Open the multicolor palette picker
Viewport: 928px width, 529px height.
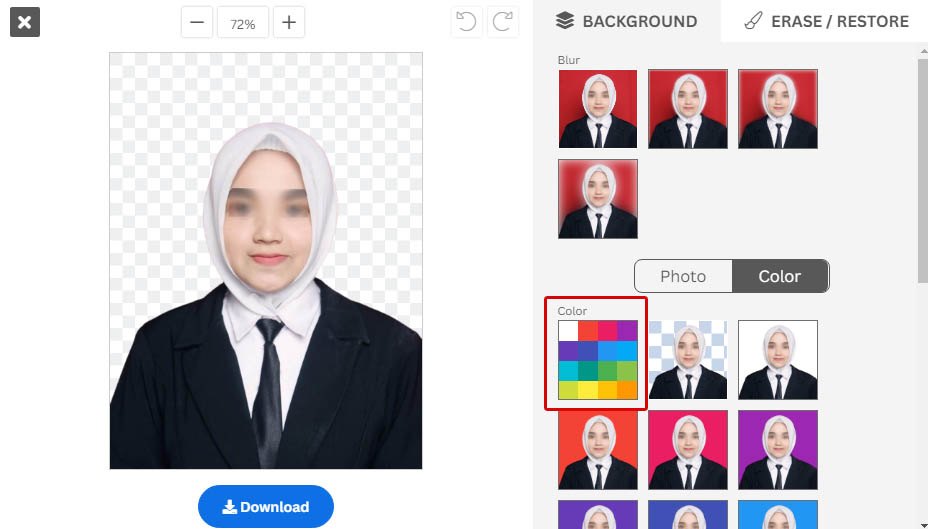click(x=598, y=360)
